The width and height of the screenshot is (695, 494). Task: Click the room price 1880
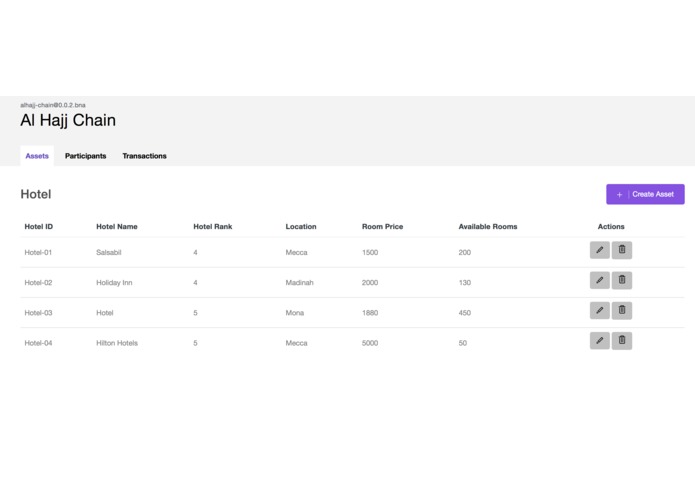[x=370, y=313]
